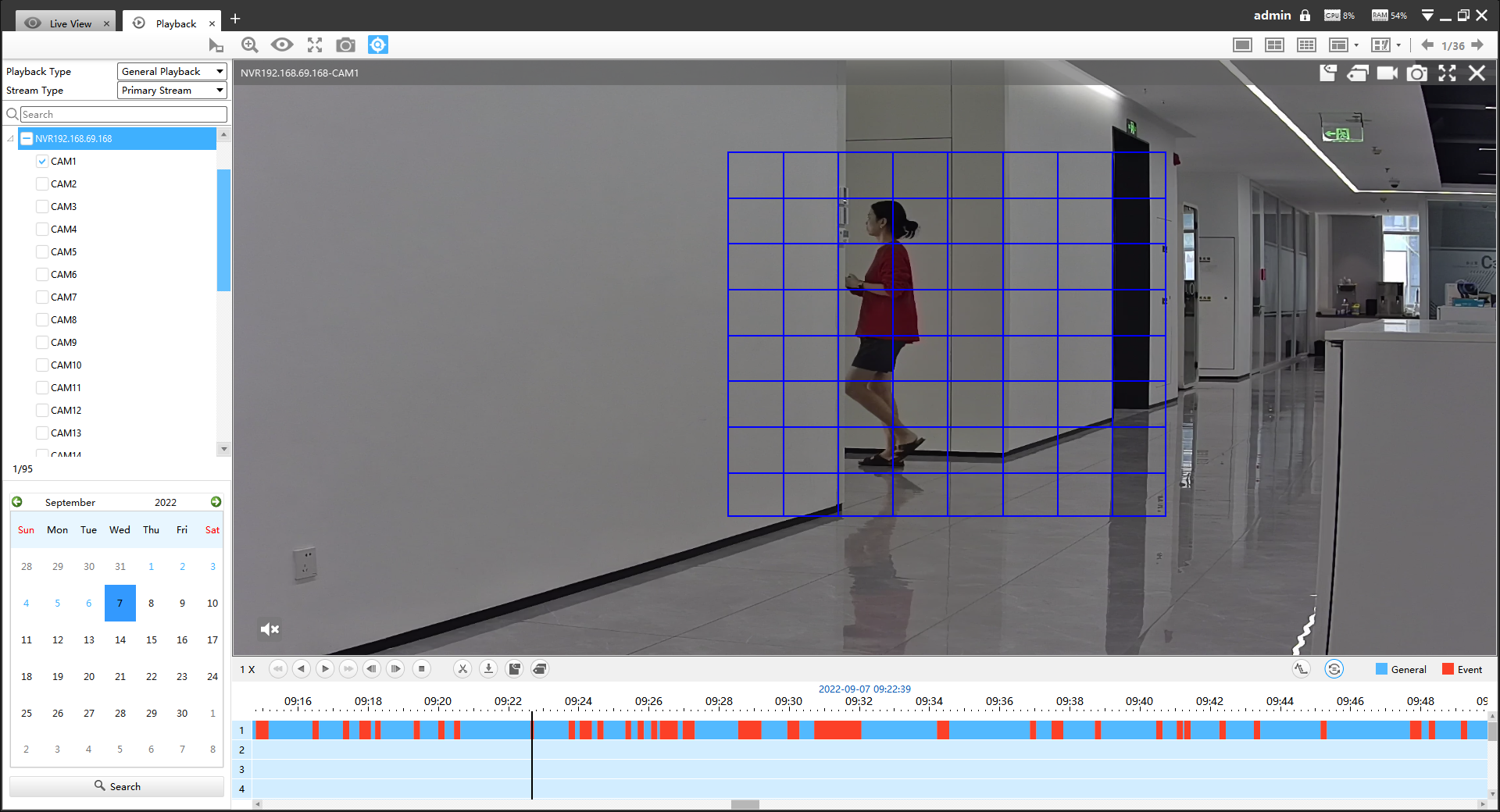Screen dimensions: 1500x812
Task: Go to the next layout page
Action: click(1477, 45)
